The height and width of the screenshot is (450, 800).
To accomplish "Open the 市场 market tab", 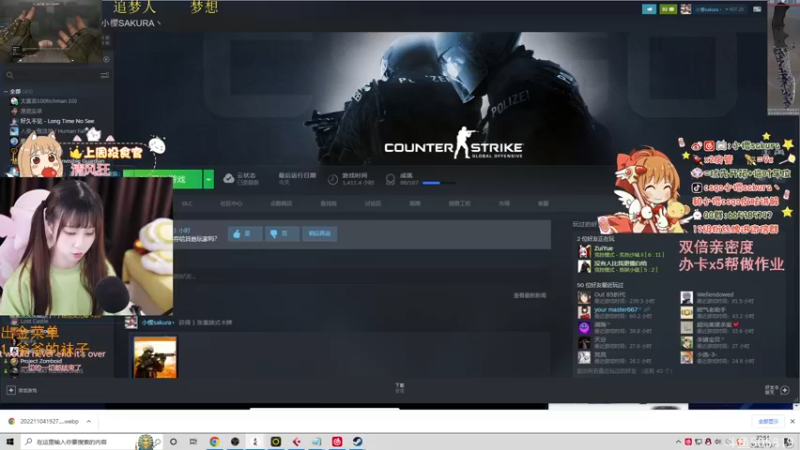I will coord(504,204).
